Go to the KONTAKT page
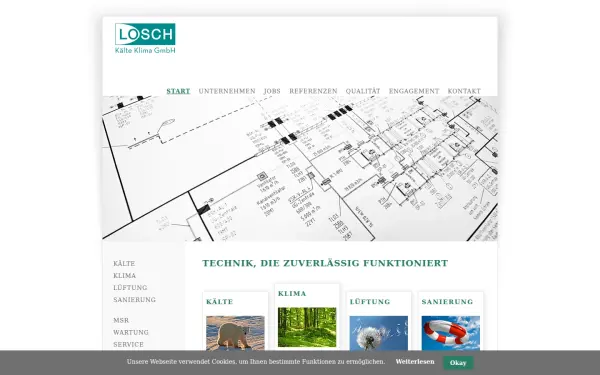Image resolution: width=600 pixels, height=375 pixels. click(464, 91)
